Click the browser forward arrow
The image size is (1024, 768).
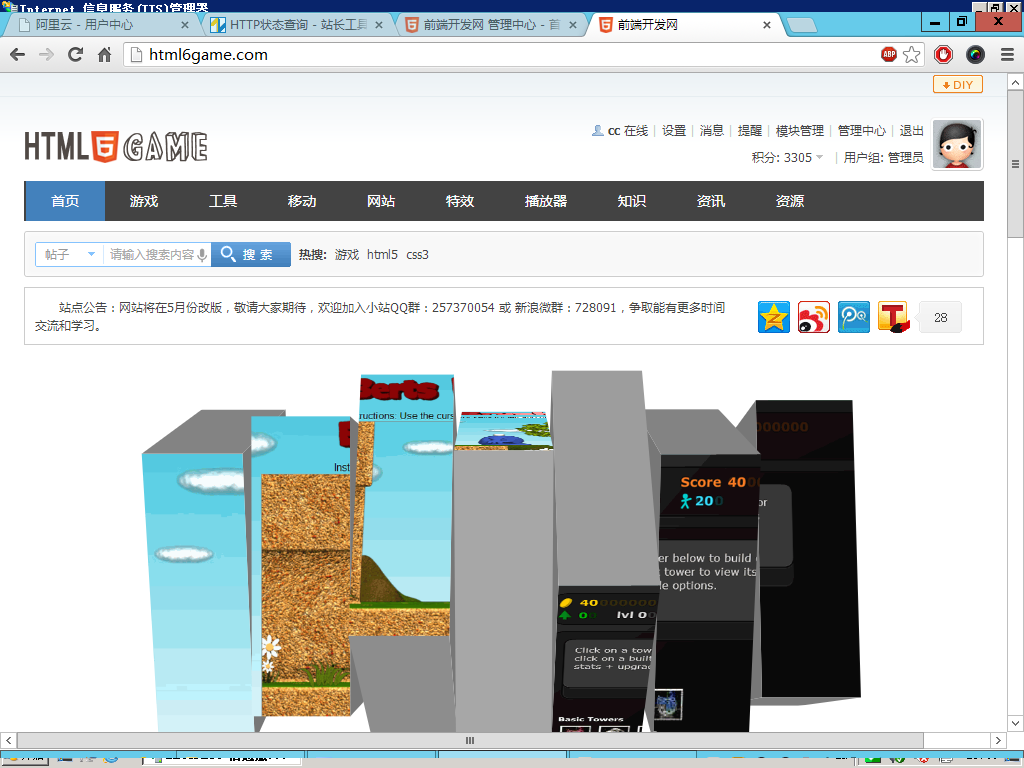pos(46,55)
